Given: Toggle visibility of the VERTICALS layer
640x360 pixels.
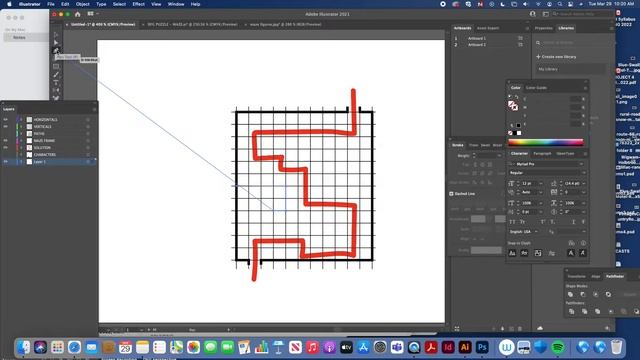Looking at the screenshot, I should (x=6, y=127).
